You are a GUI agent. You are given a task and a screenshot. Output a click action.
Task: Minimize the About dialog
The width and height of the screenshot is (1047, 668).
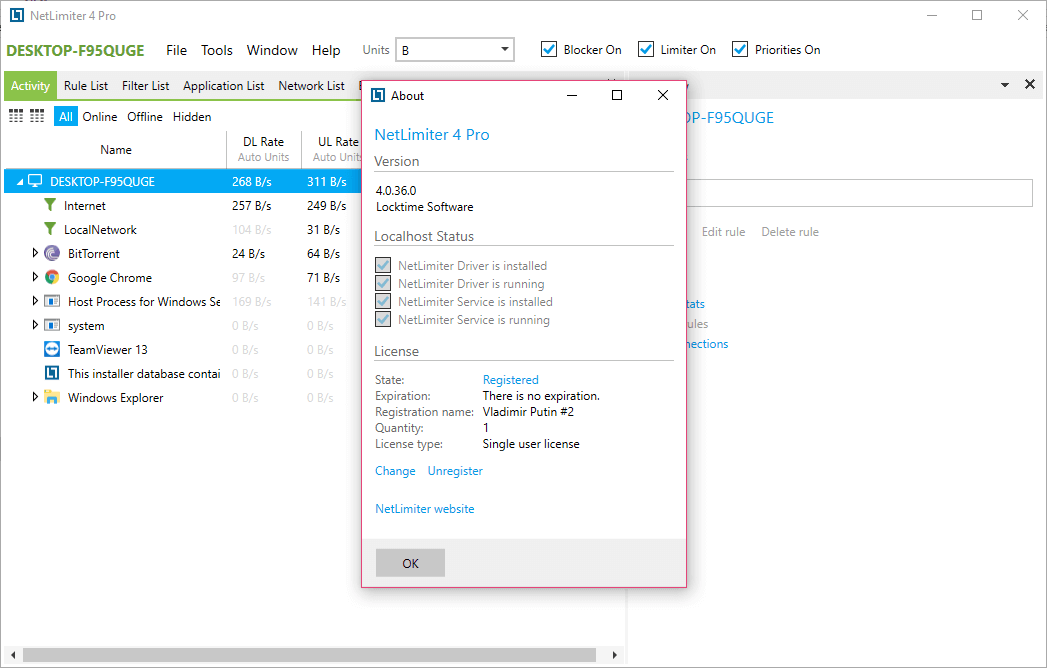[572, 95]
